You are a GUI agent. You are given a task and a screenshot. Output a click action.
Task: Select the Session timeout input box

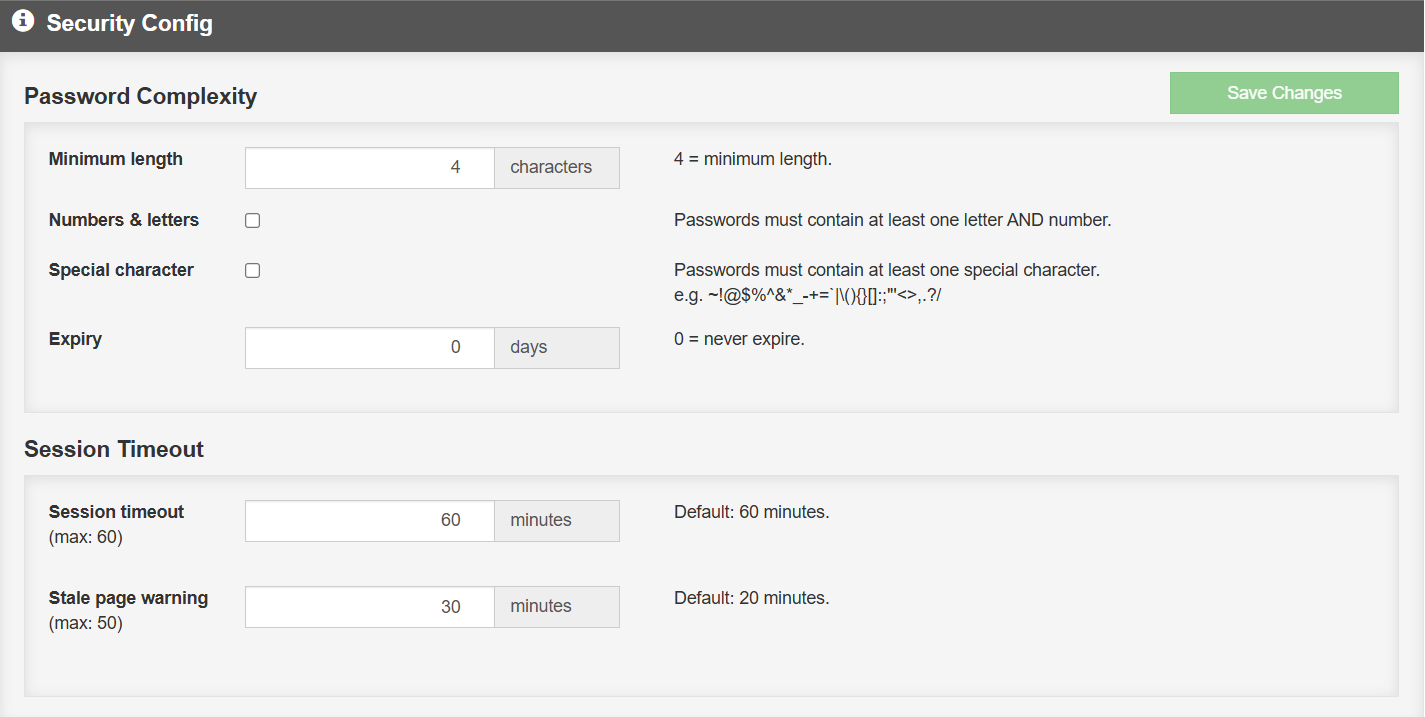point(370,521)
